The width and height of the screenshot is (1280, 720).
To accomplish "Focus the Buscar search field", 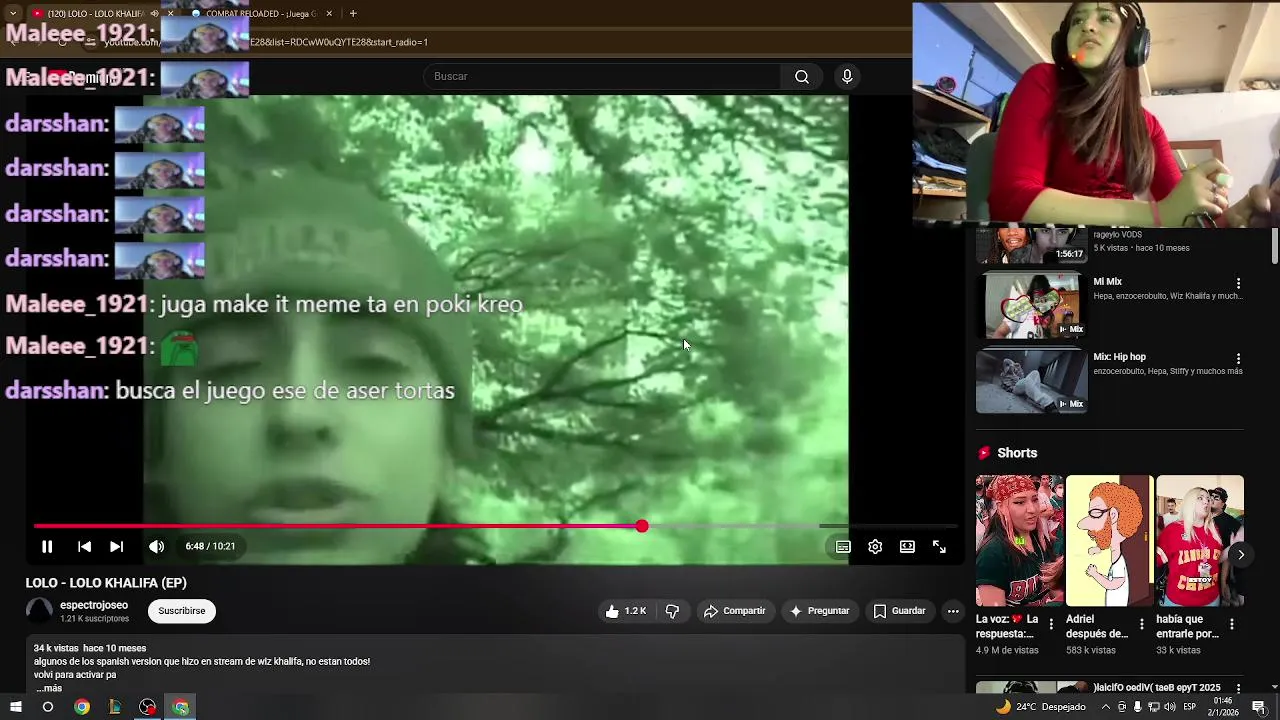I will 603,77.
